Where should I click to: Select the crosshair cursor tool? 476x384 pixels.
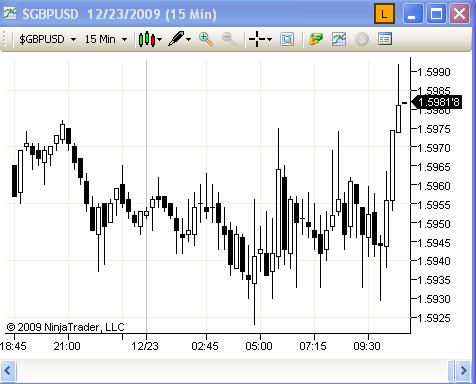tap(257, 39)
